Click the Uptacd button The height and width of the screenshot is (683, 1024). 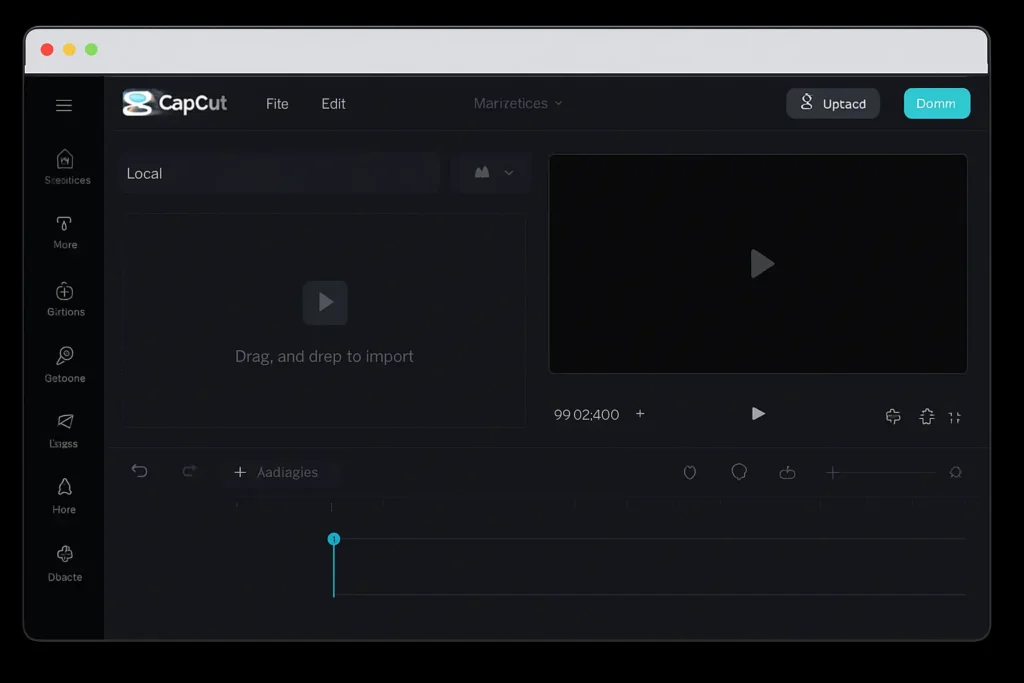coord(833,104)
